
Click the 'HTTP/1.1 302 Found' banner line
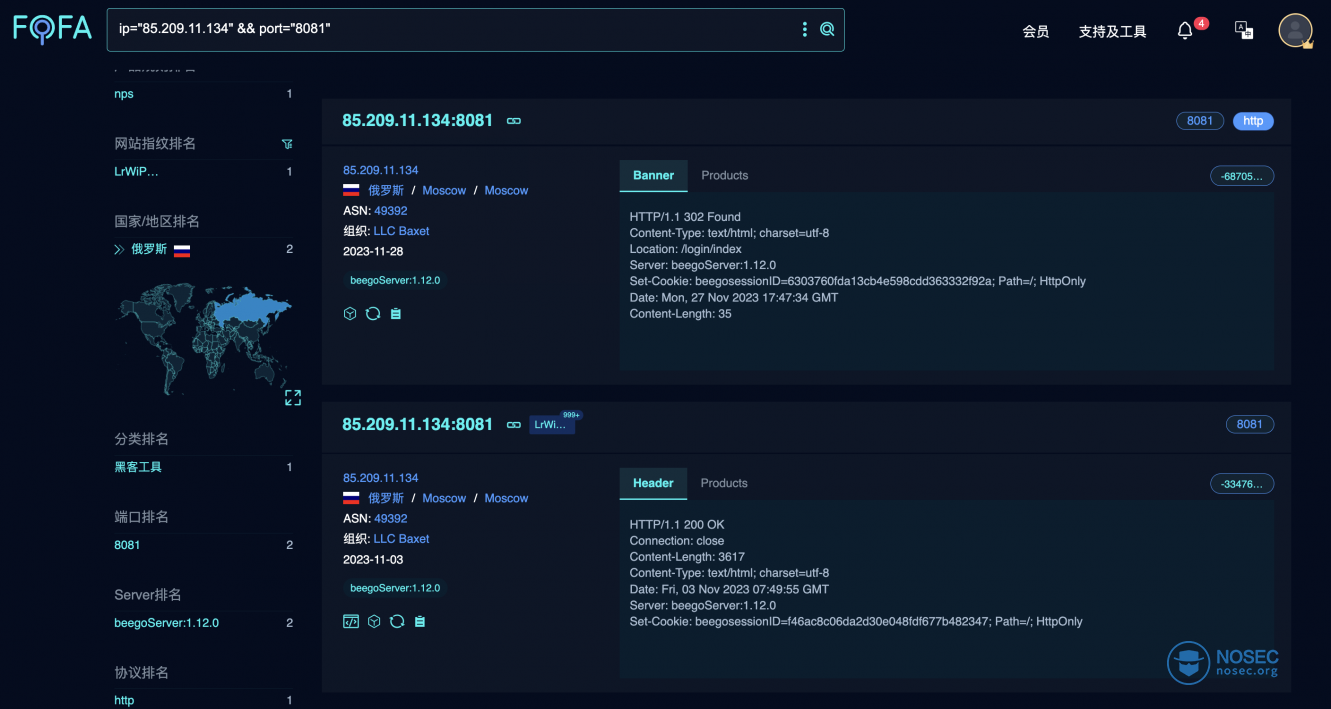coord(685,217)
